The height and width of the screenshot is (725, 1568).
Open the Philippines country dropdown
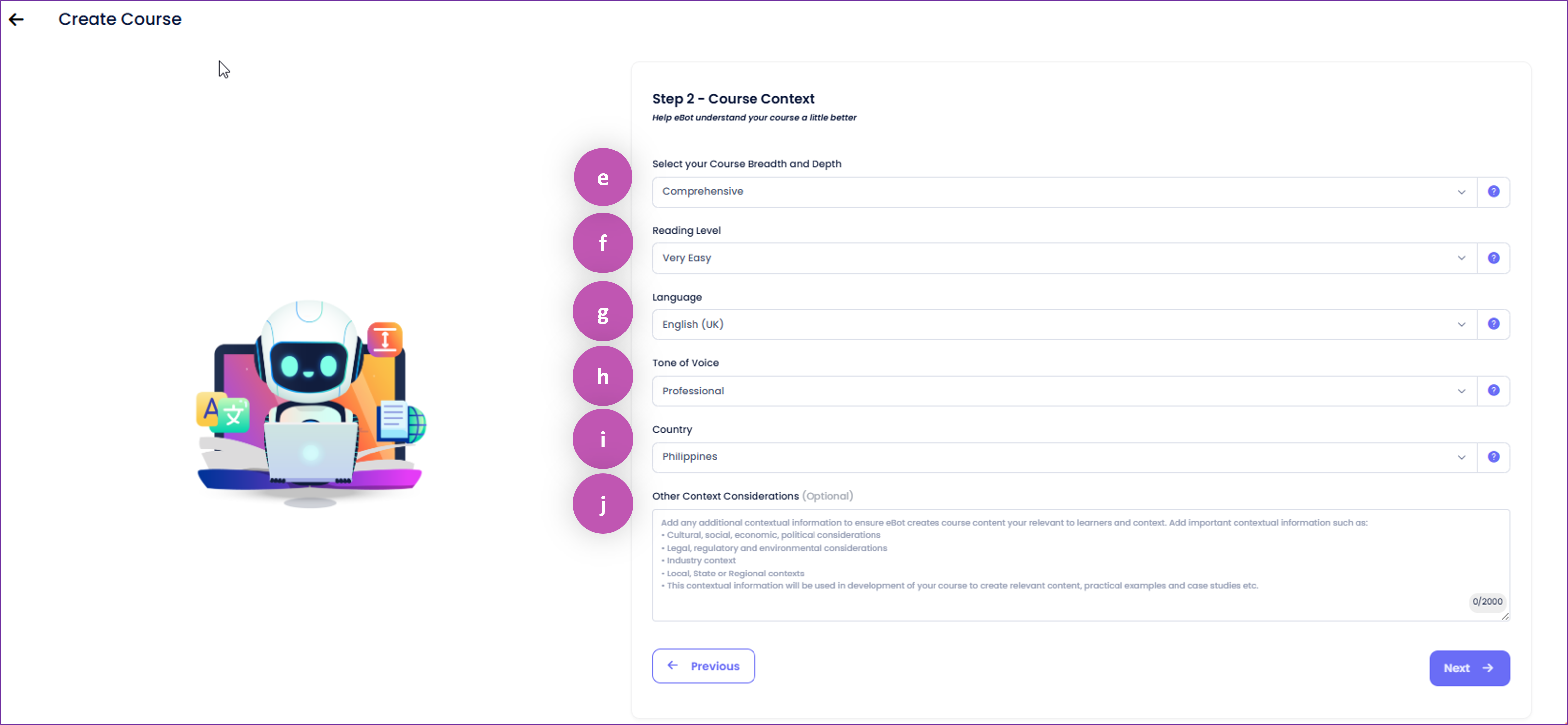[x=1064, y=457]
